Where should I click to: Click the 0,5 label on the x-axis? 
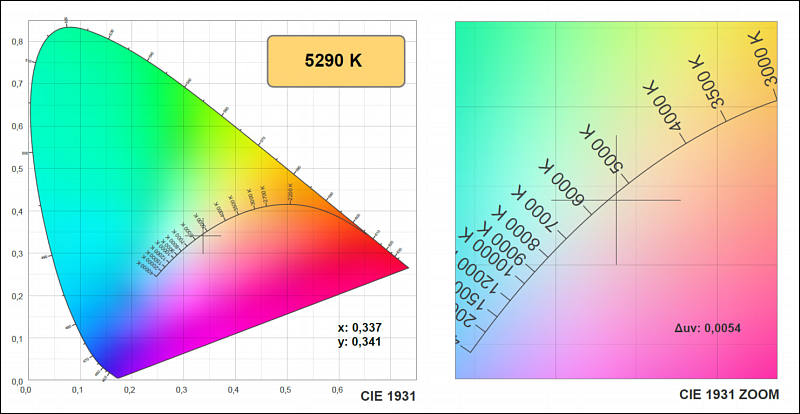point(286,390)
